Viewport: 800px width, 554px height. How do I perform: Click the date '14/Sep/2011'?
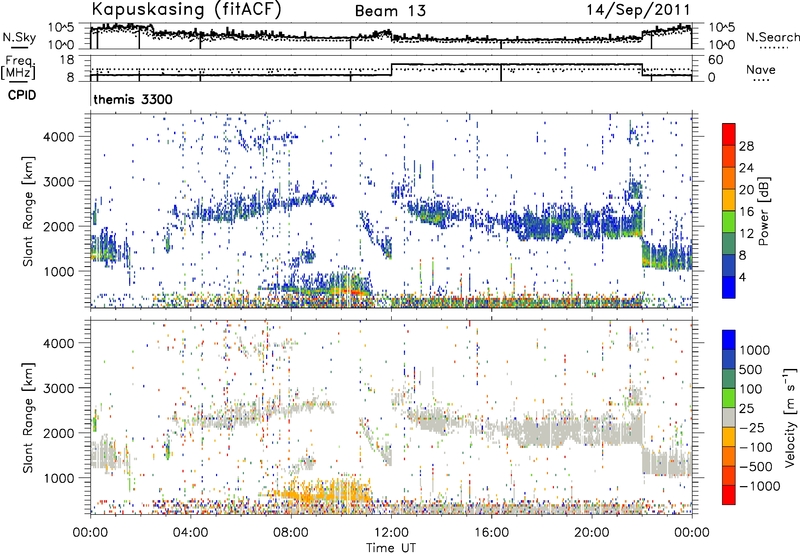pos(638,10)
